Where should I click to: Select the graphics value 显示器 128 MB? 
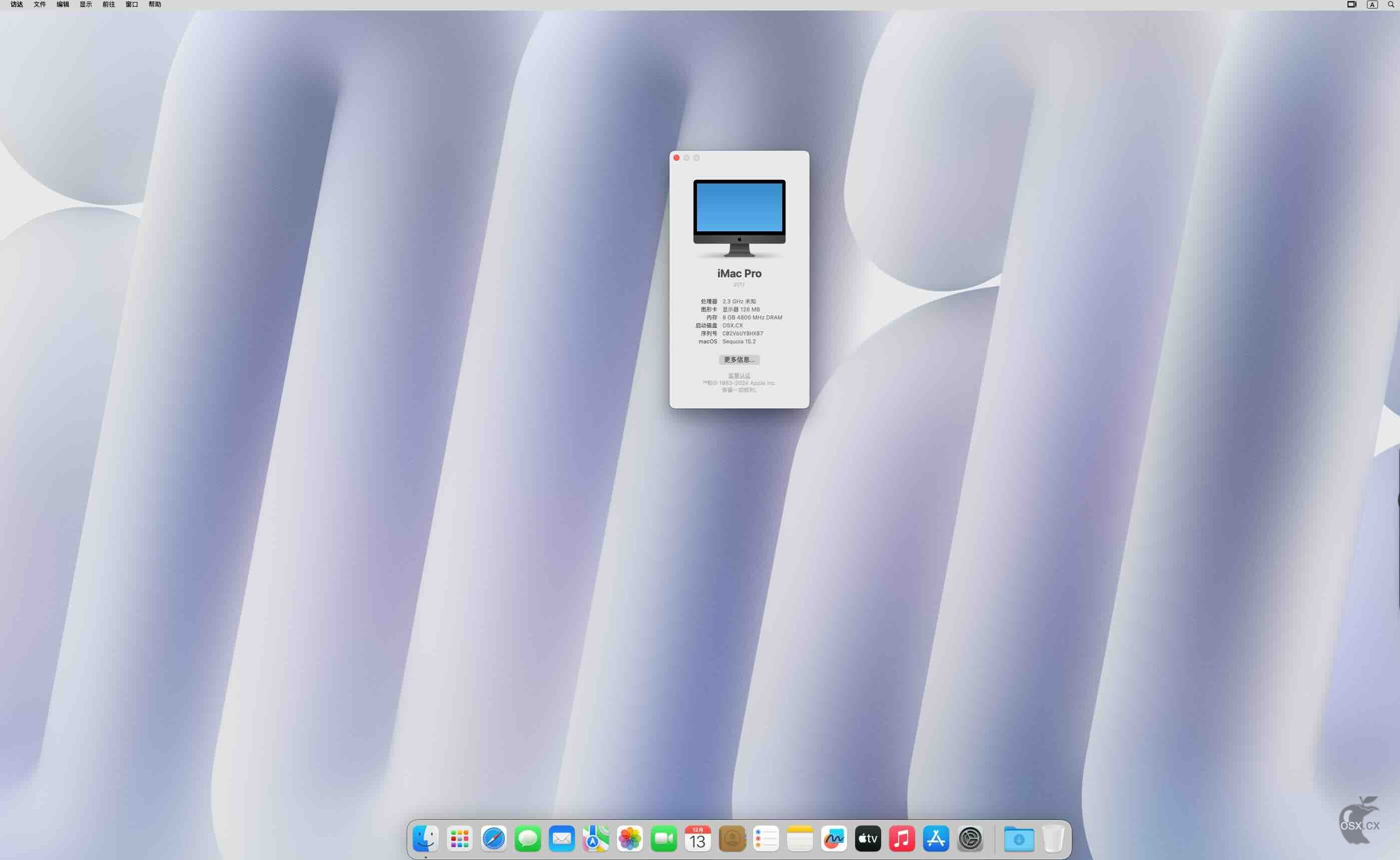pos(741,309)
